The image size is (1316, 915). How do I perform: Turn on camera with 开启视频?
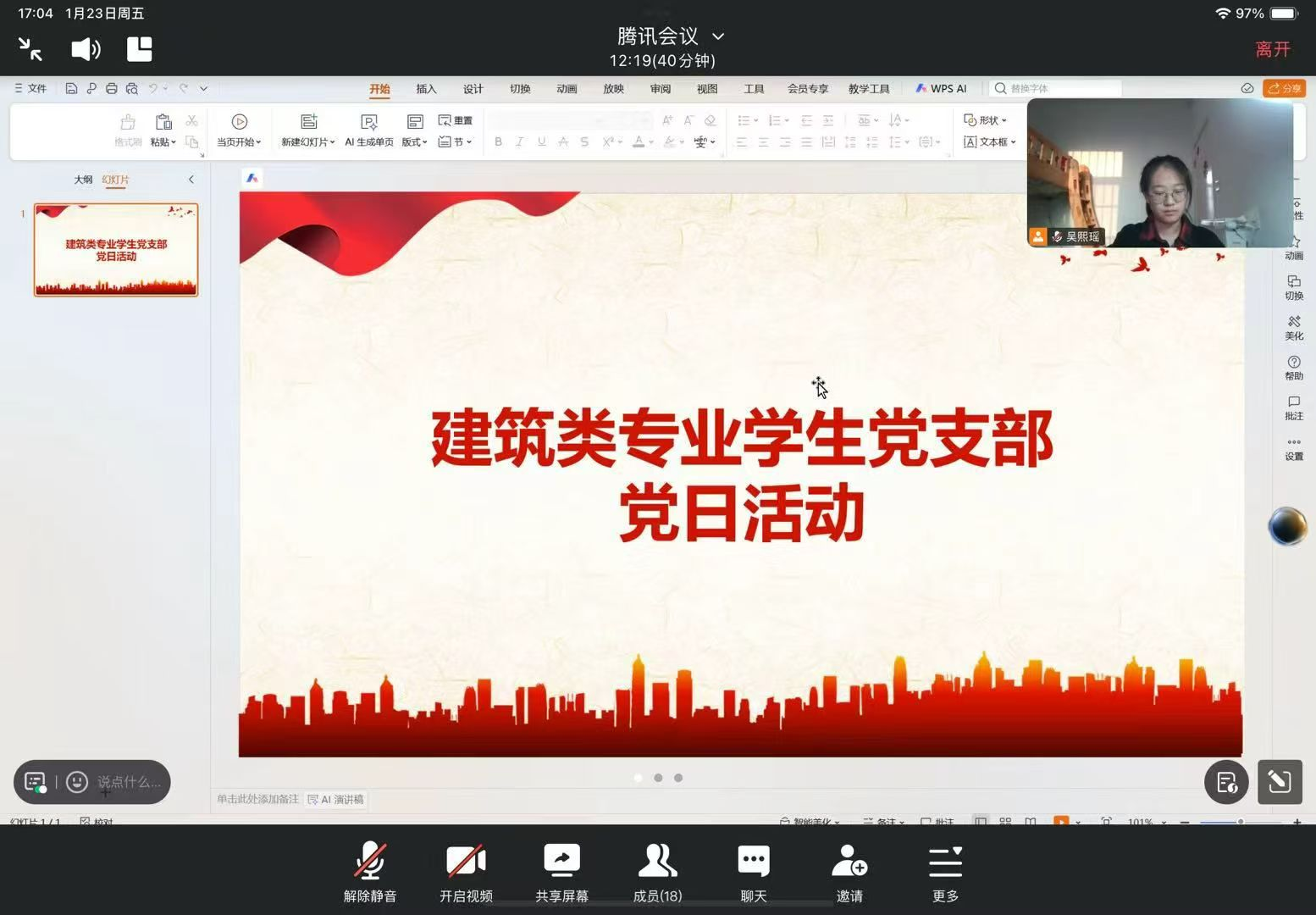(x=466, y=871)
